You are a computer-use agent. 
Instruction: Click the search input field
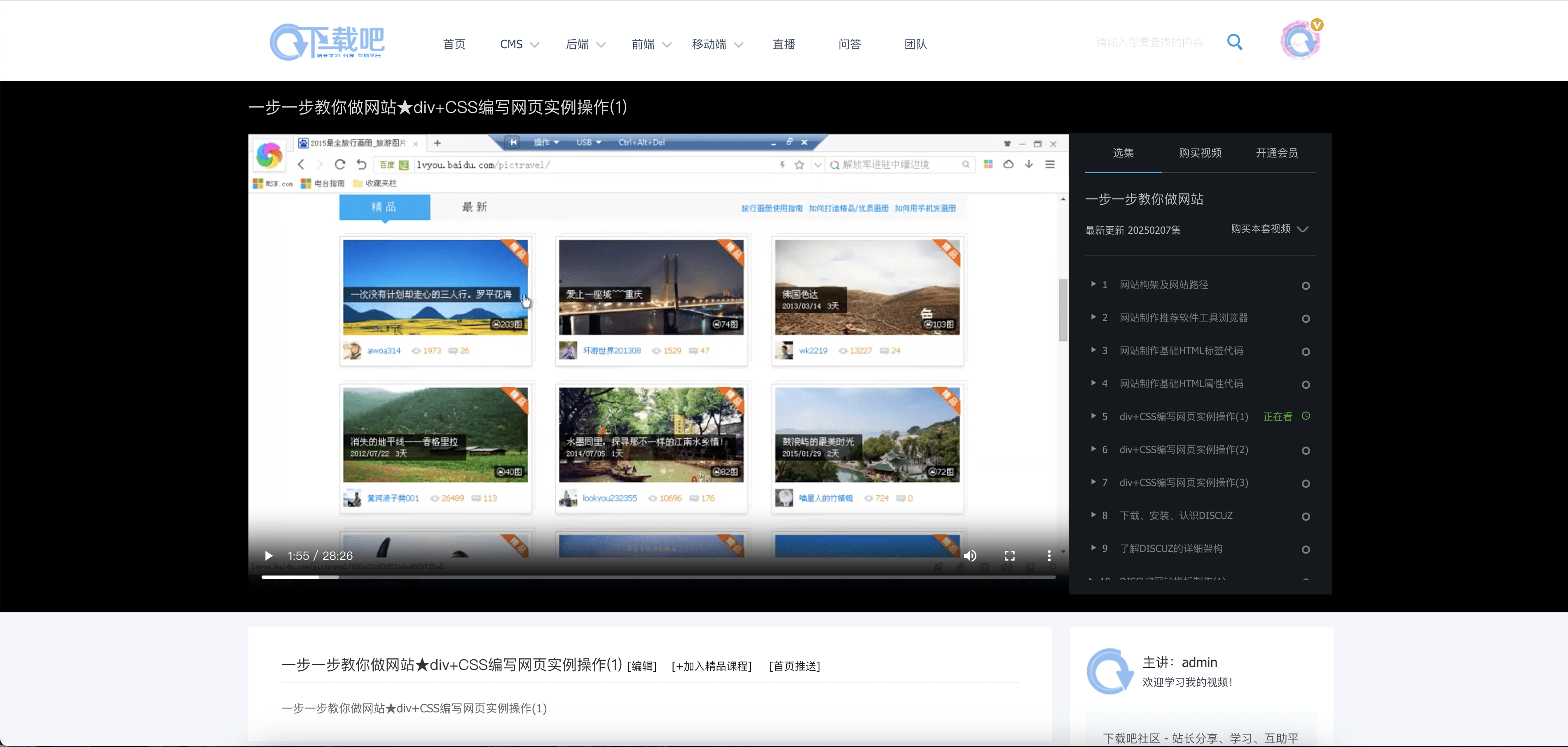click(1149, 42)
